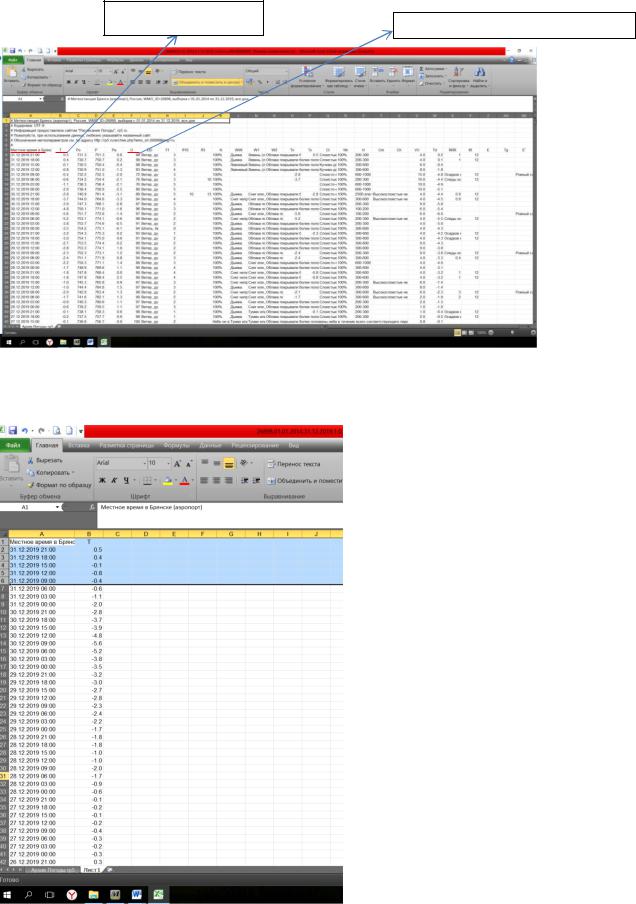This screenshot has height=904, width=636.
Task: Expand quick access toolbar customization arrow, lower window
Action: 81,431
